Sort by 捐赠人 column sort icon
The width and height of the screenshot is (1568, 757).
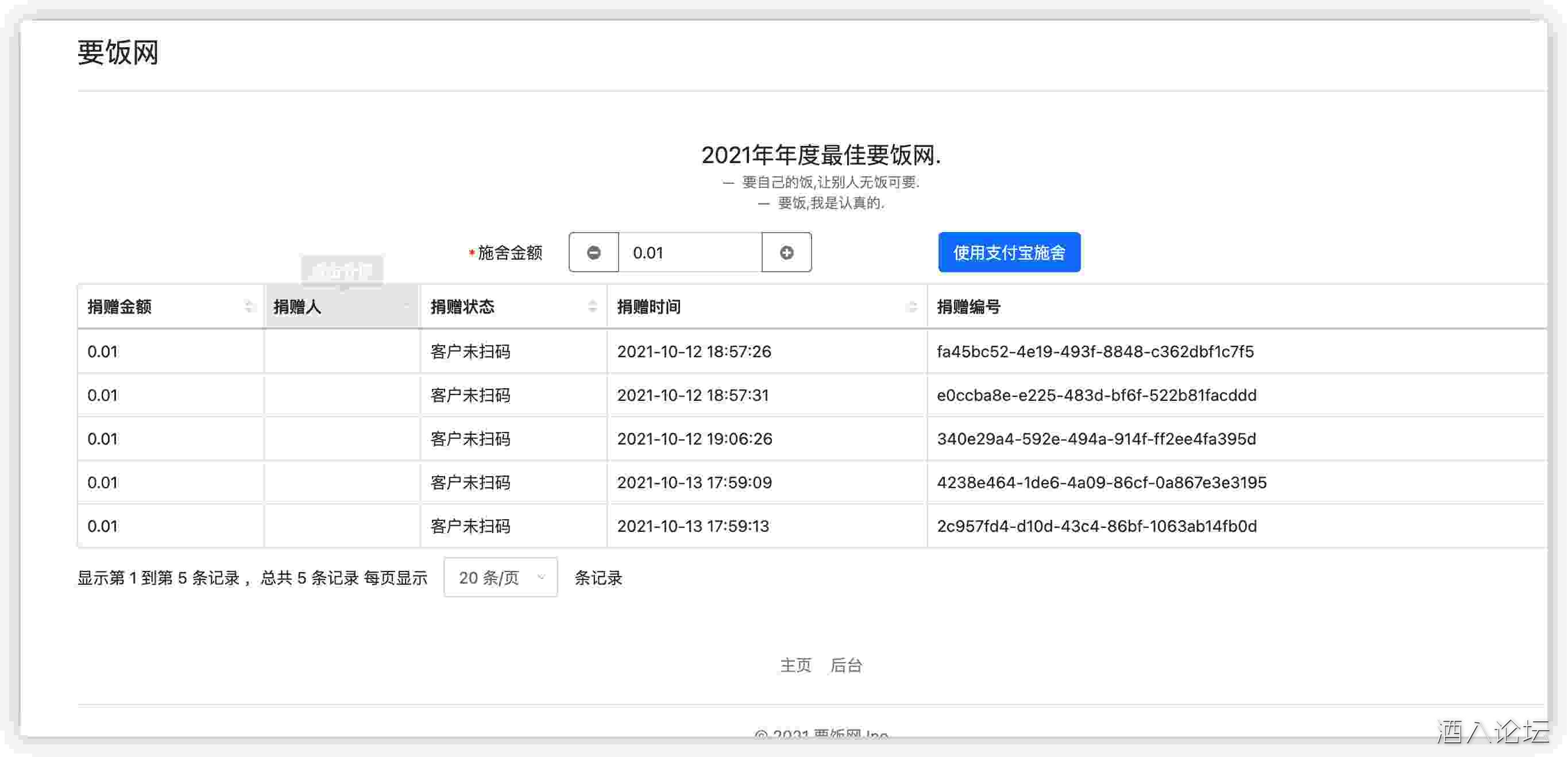click(407, 307)
